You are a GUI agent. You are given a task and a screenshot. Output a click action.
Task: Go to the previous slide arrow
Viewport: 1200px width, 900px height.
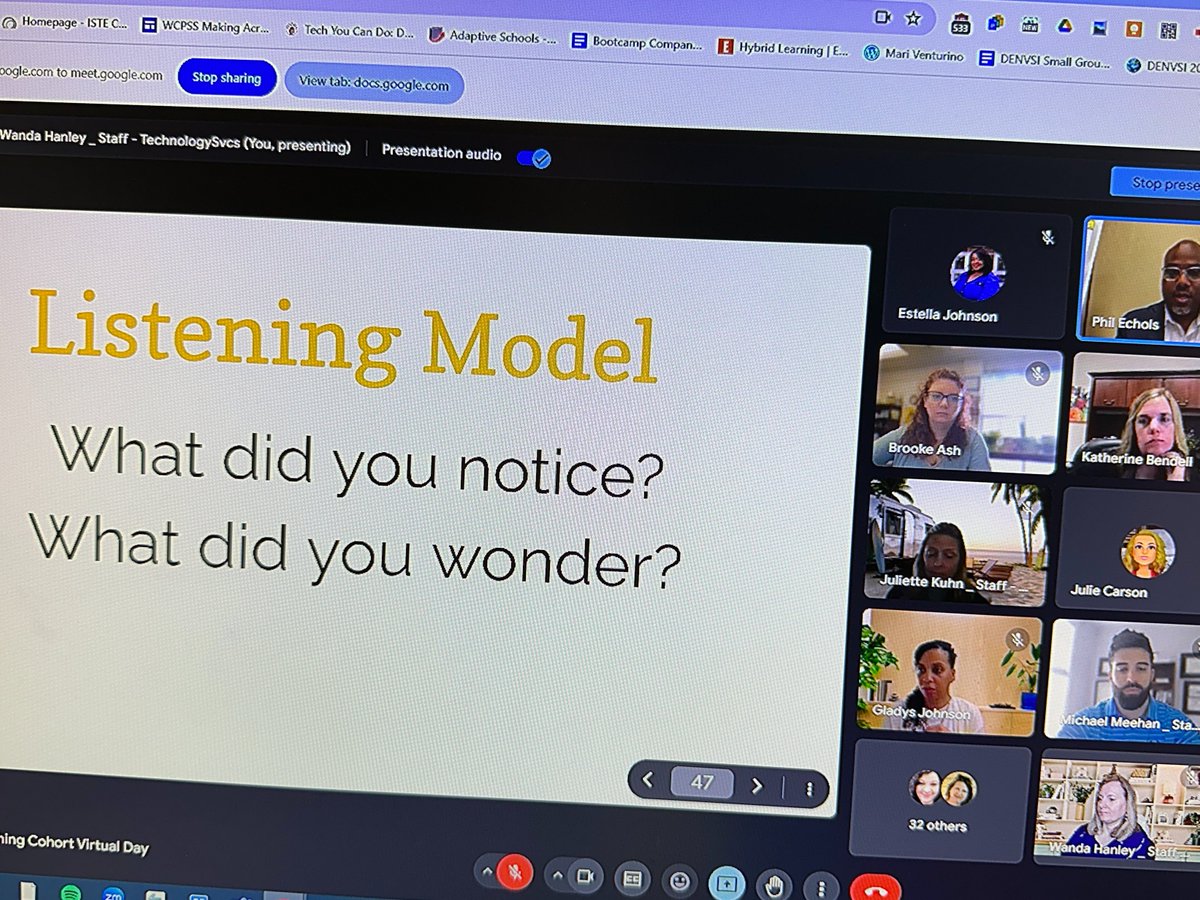point(647,781)
